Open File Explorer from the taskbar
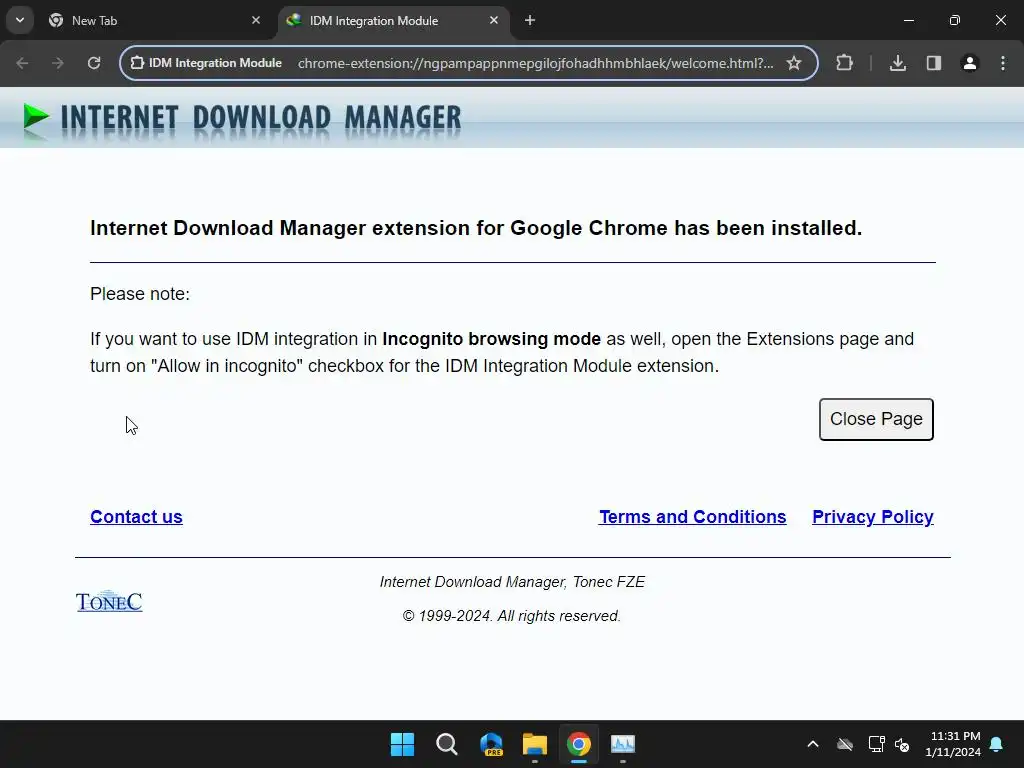Image resolution: width=1024 pixels, height=768 pixels. tap(535, 744)
